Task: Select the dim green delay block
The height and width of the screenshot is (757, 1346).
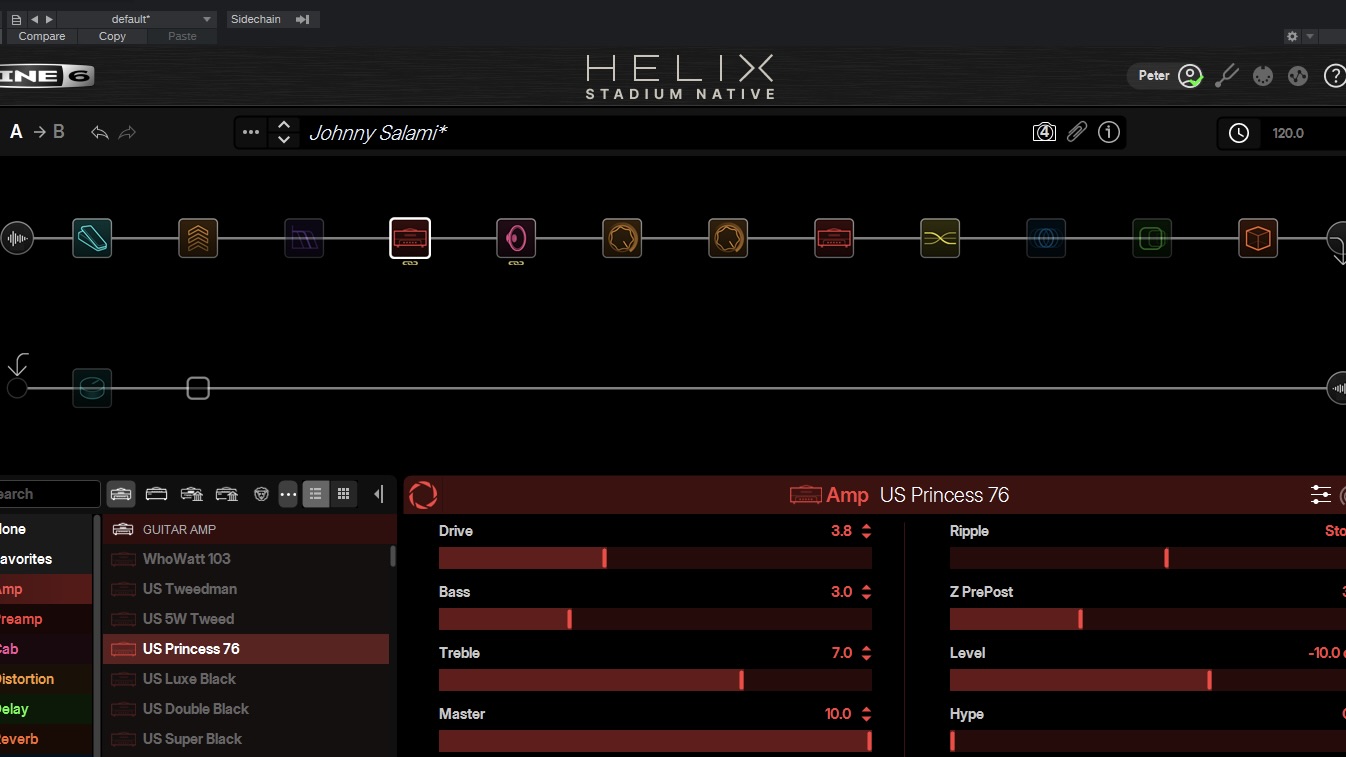Action: (x=1152, y=238)
